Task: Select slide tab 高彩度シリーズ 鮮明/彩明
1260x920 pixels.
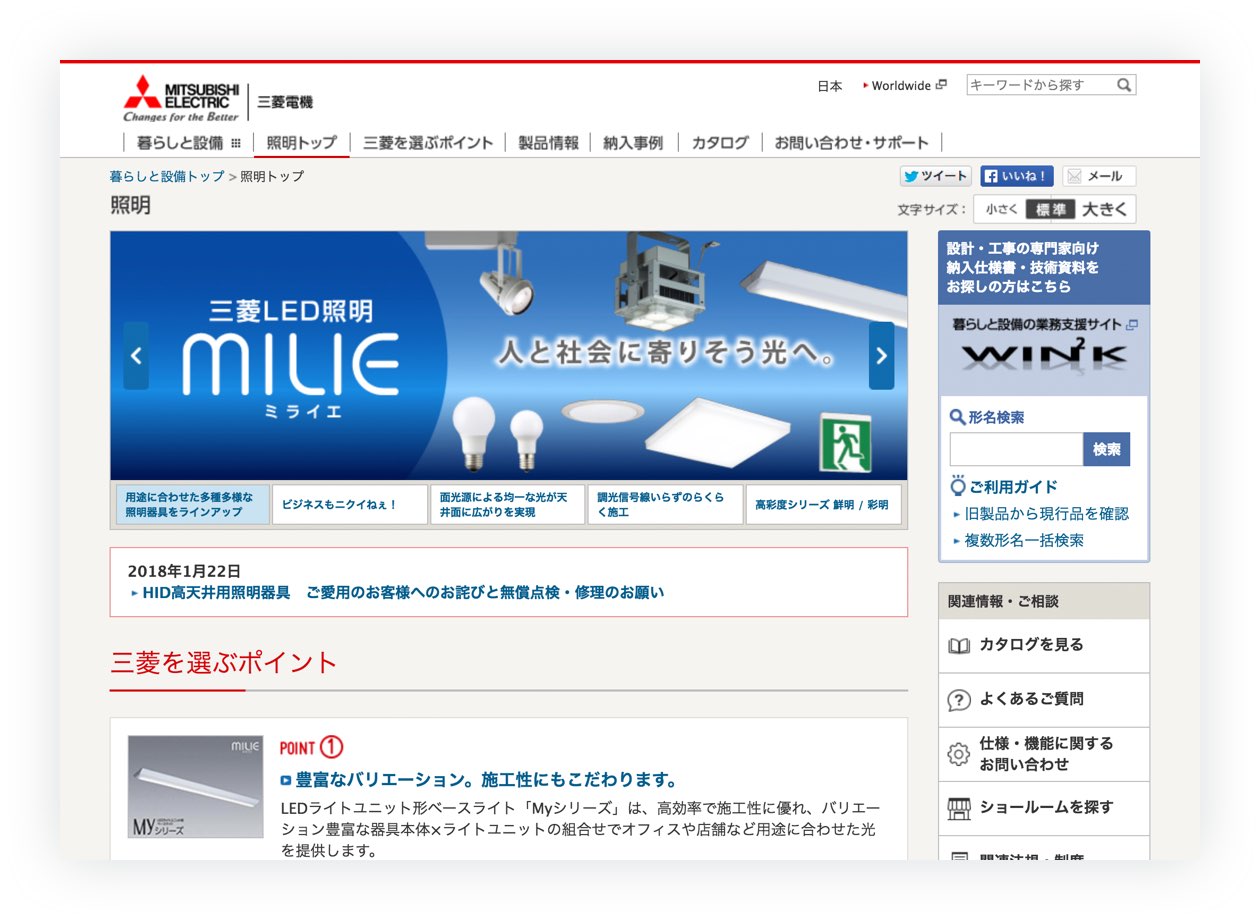Action: click(823, 505)
